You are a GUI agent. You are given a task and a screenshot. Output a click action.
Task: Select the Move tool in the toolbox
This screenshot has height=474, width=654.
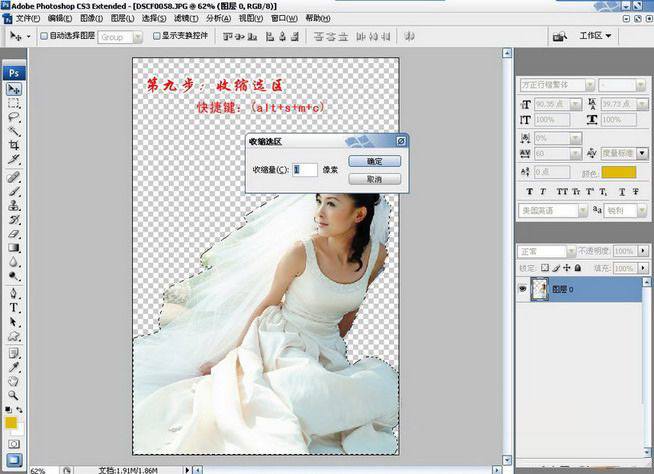pos(14,89)
